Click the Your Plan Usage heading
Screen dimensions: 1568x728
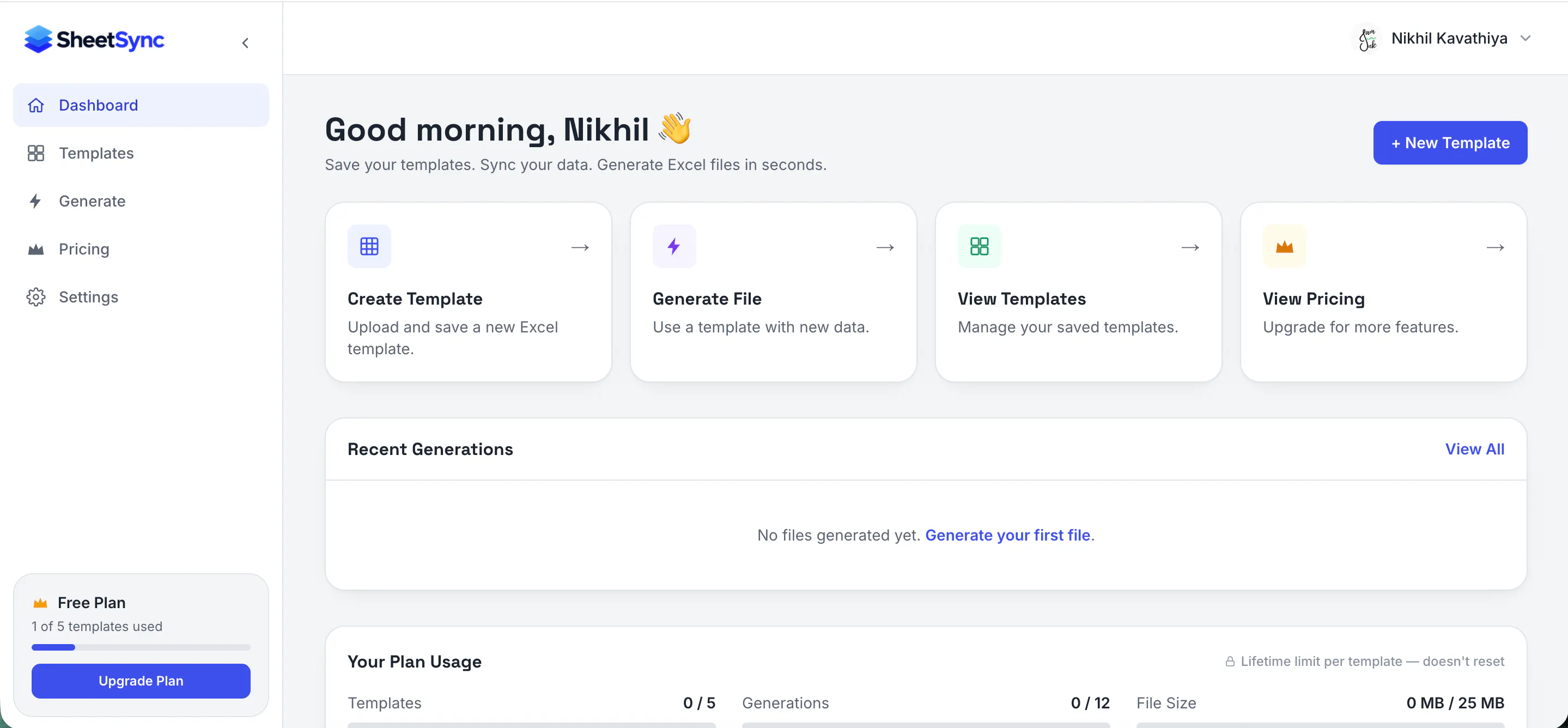click(415, 662)
